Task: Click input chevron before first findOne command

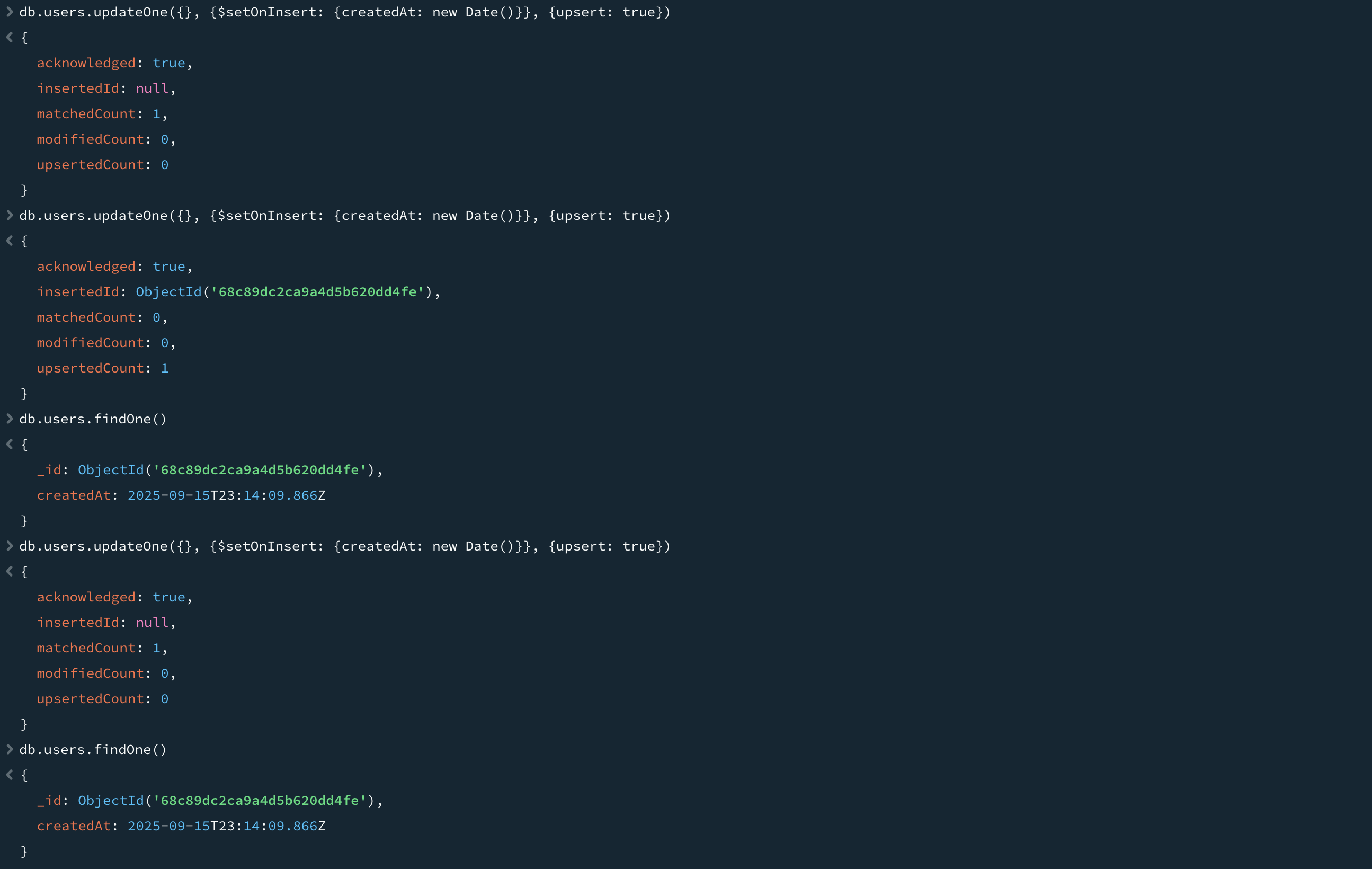Action: (10, 419)
